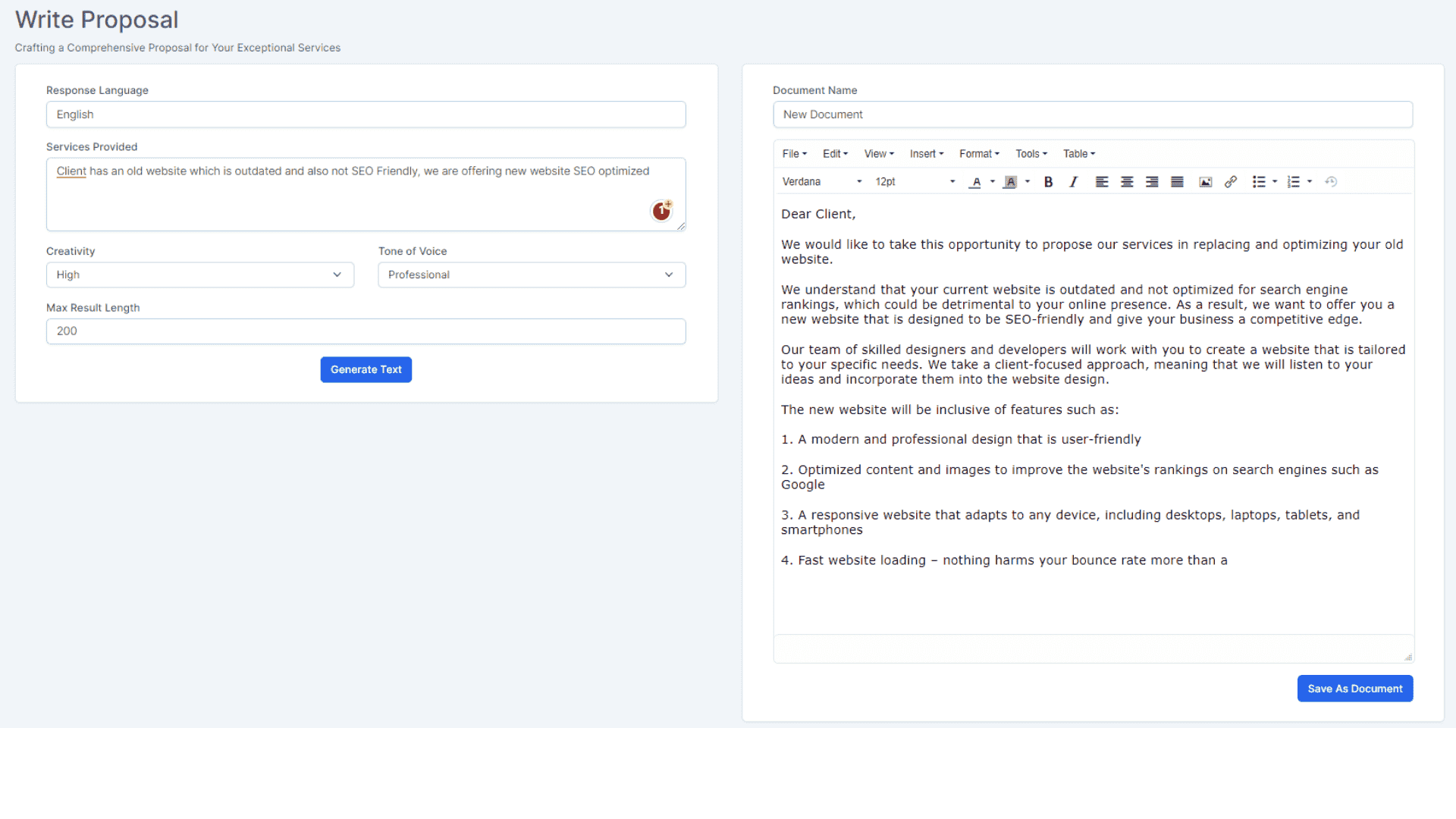The image size is (1456, 819).
Task: Click the editor resize handle corner
Action: 1408,657
